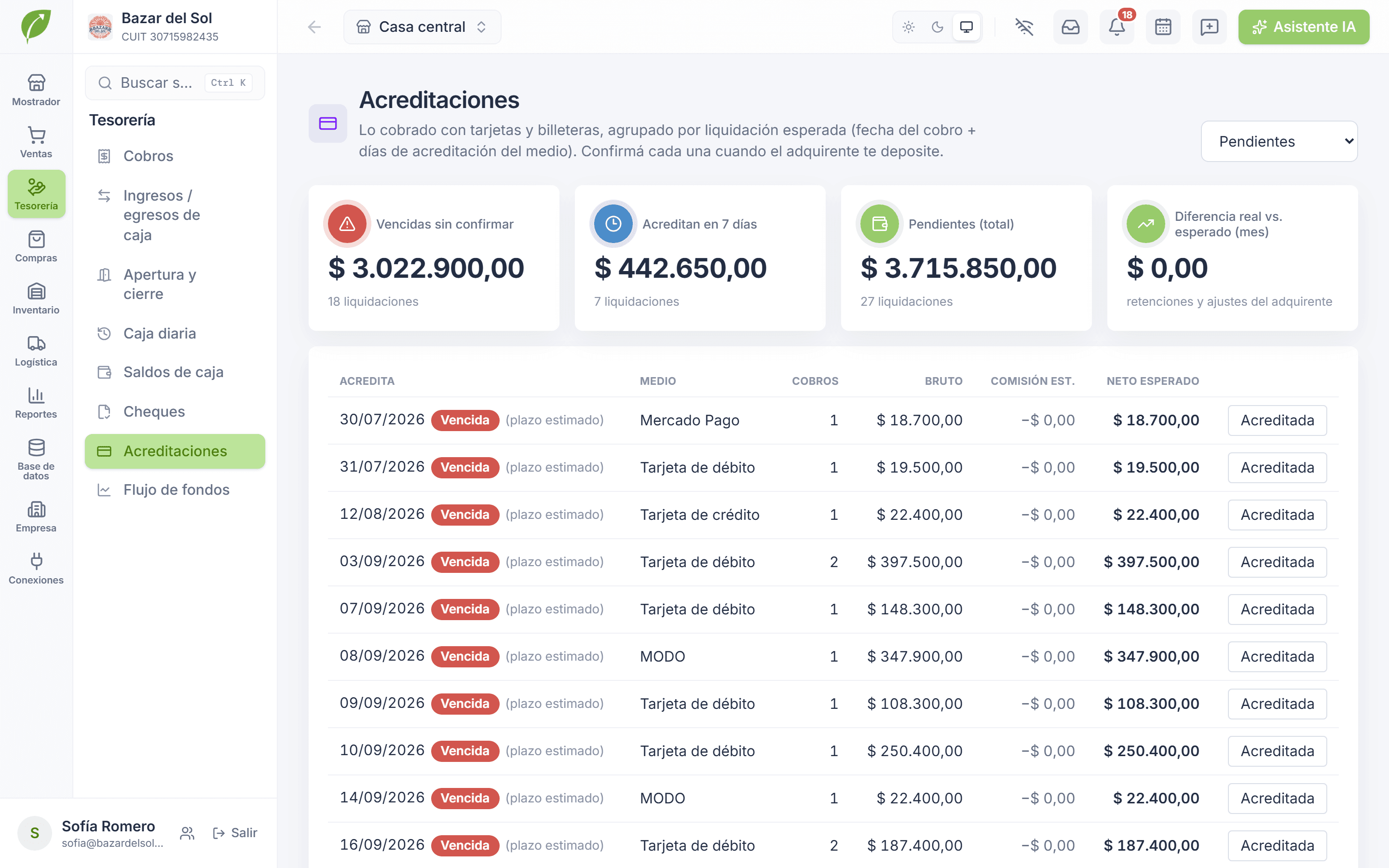Screen dimensions: 1389x868
Task: Open Apertura y cierre menu item
Action: [x=175, y=284]
